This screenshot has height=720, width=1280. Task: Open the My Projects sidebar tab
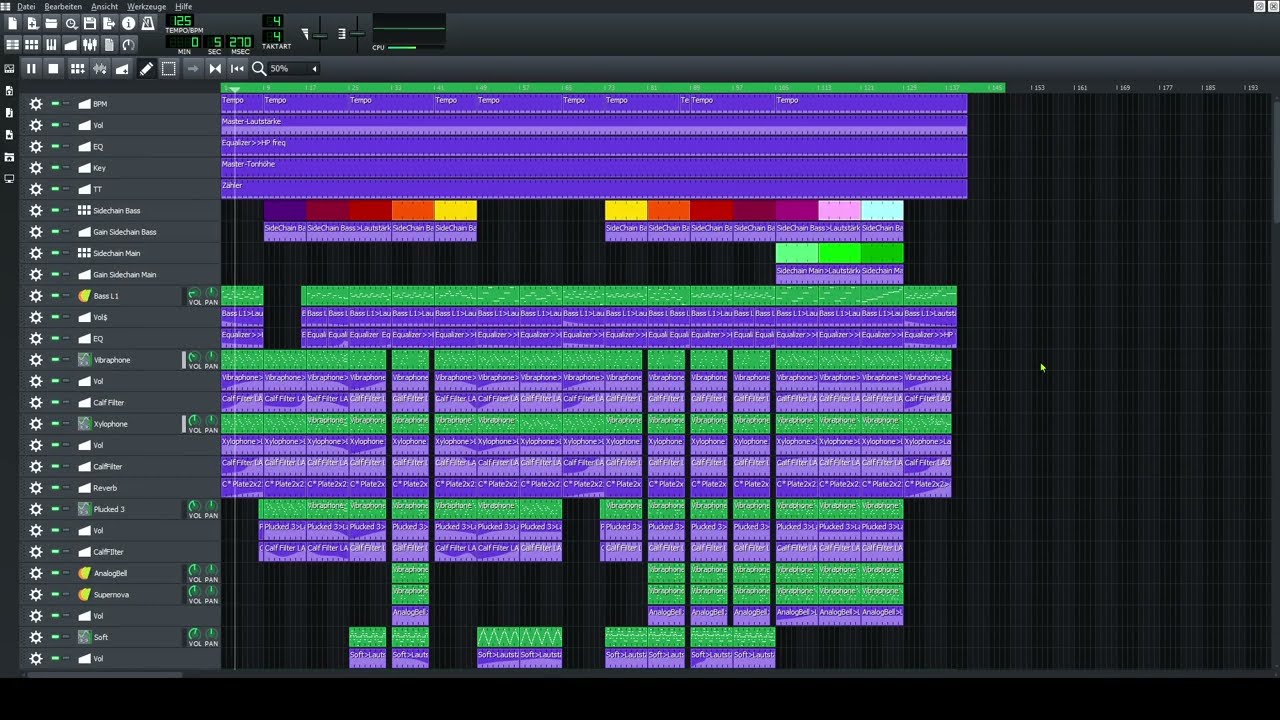click(x=9, y=91)
